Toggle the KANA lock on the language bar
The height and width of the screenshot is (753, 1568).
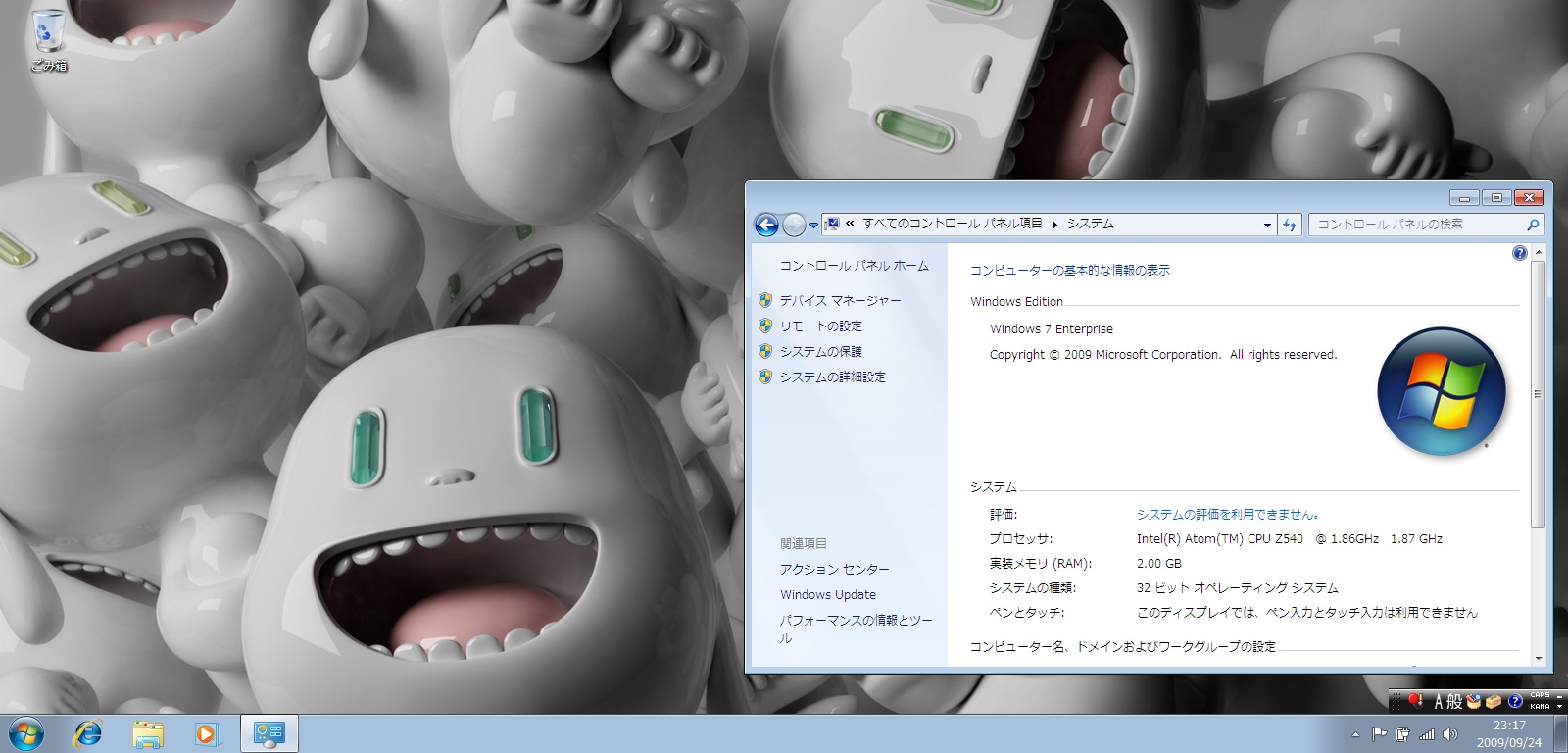click(x=1540, y=706)
